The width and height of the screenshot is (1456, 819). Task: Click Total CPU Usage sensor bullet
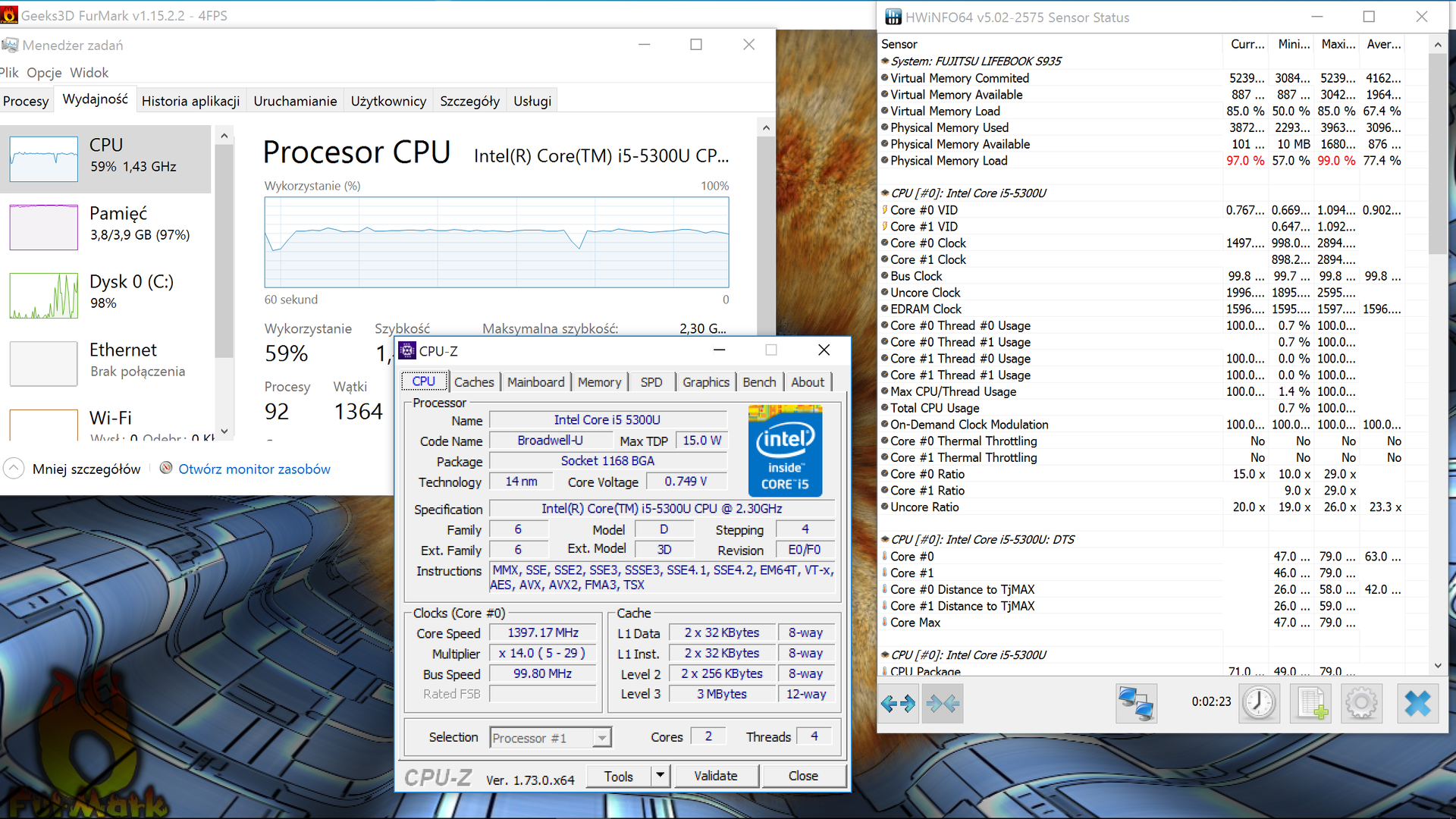tap(885, 408)
